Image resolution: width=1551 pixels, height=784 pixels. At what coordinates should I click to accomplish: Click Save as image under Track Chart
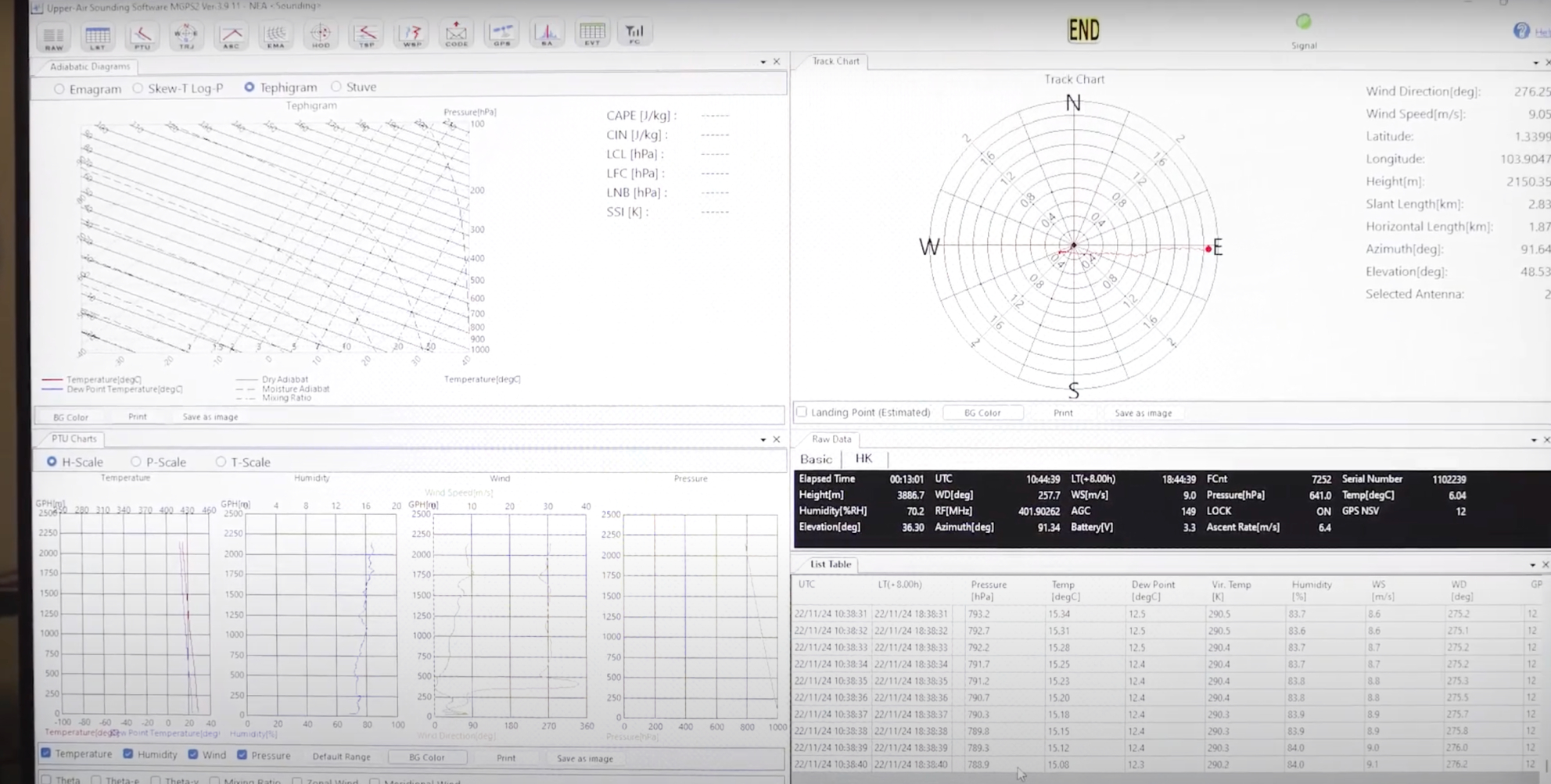click(x=1143, y=413)
